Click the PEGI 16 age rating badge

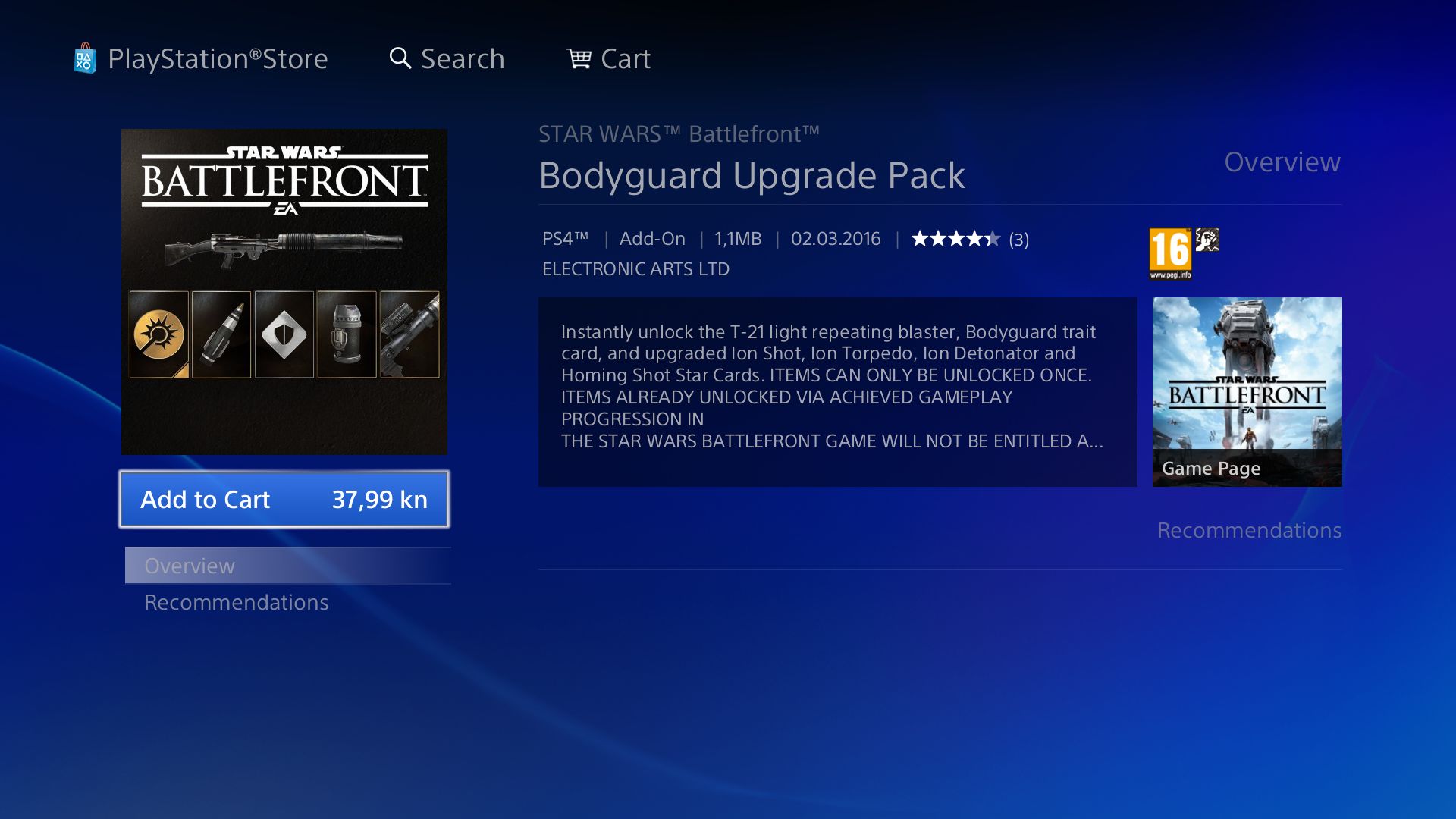1170,253
